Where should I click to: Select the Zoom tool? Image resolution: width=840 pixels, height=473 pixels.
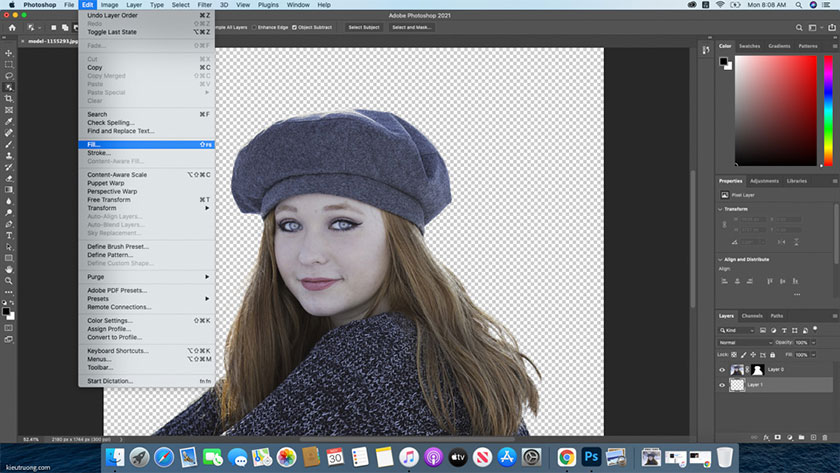9,281
